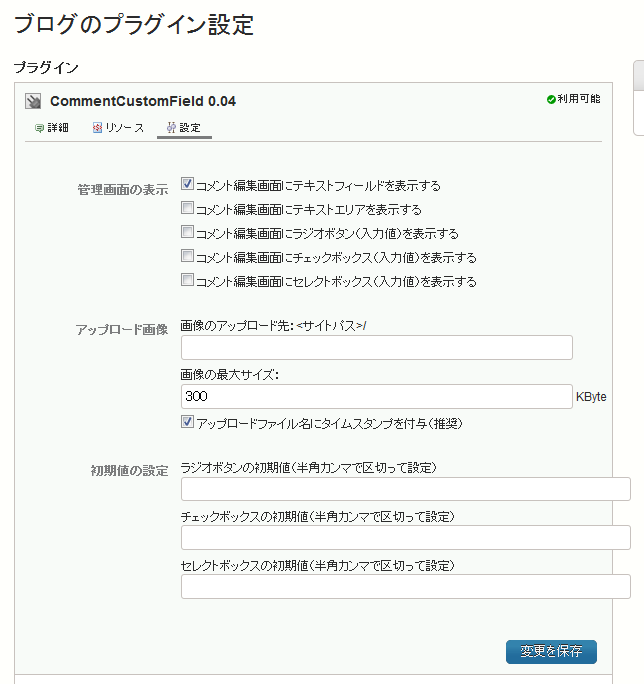Click the 画像のアップロード先 input field
The image size is (644, 684).
[377, 348]
